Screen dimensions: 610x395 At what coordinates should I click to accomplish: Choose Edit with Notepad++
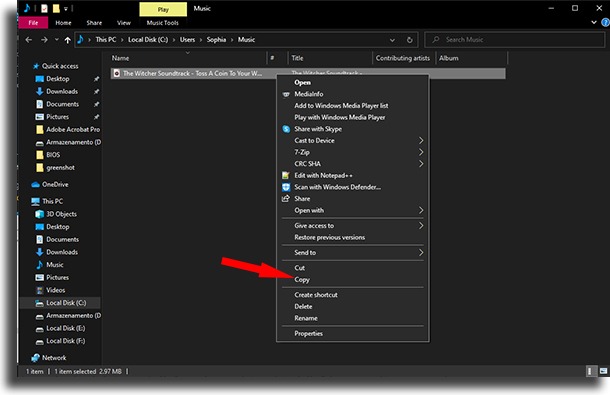352,176
